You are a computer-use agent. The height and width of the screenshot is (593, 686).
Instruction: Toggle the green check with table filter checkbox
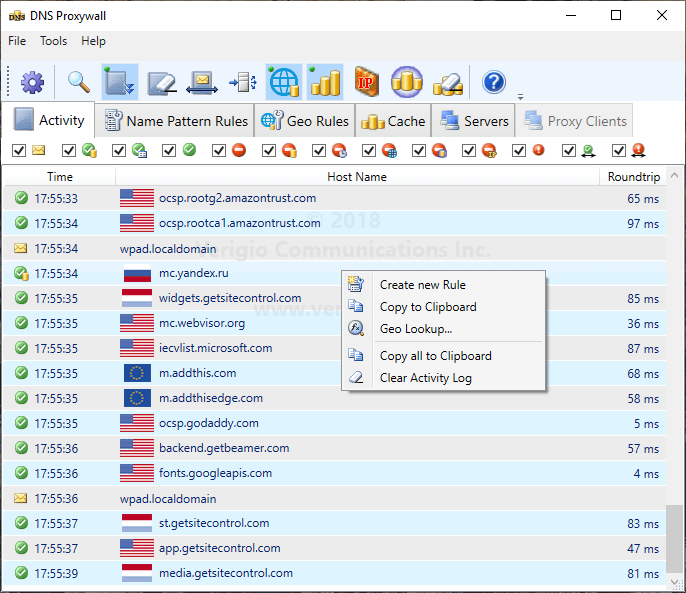(119, 151)
